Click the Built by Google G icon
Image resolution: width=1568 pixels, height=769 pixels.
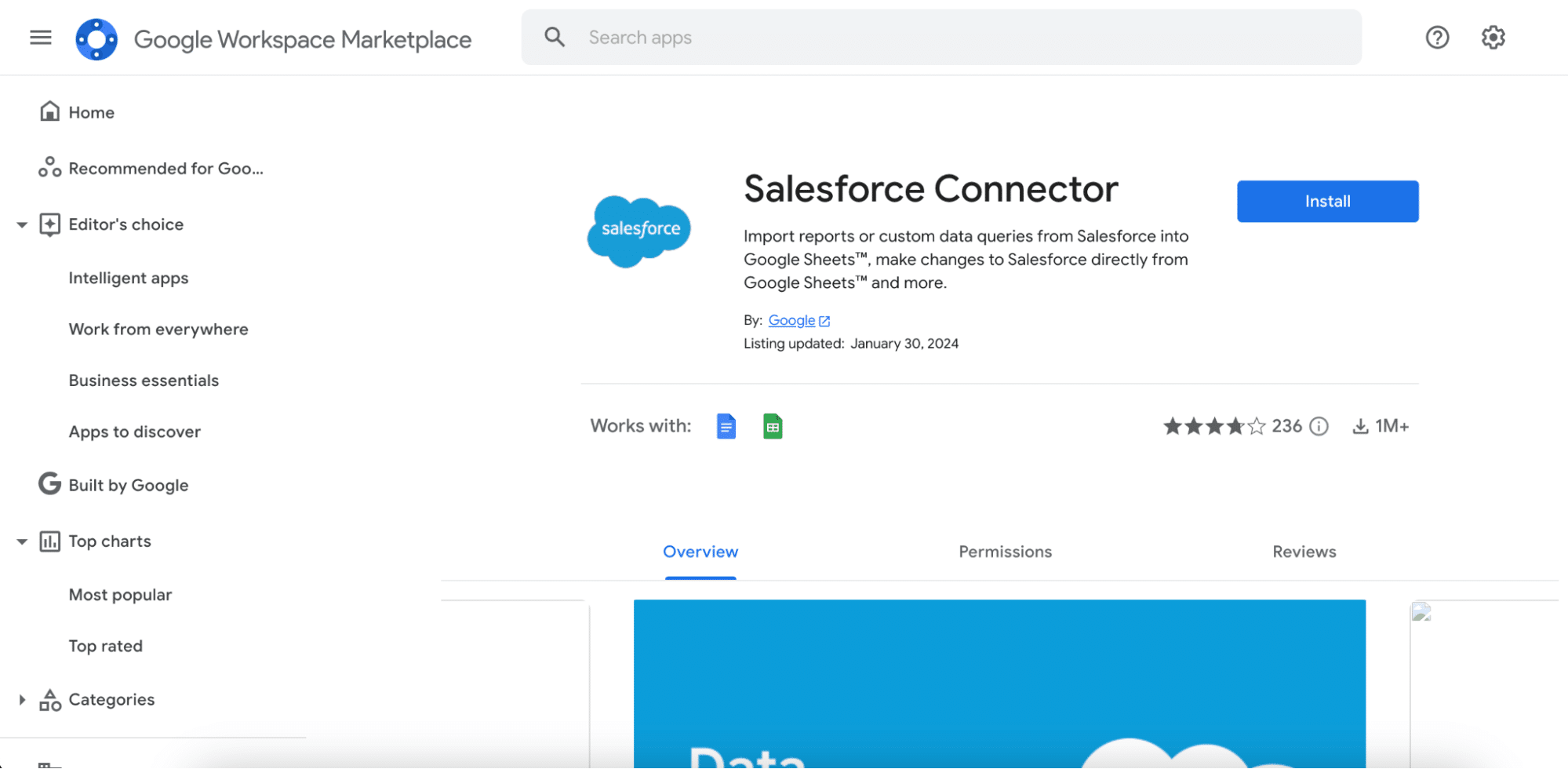(49, 483)
